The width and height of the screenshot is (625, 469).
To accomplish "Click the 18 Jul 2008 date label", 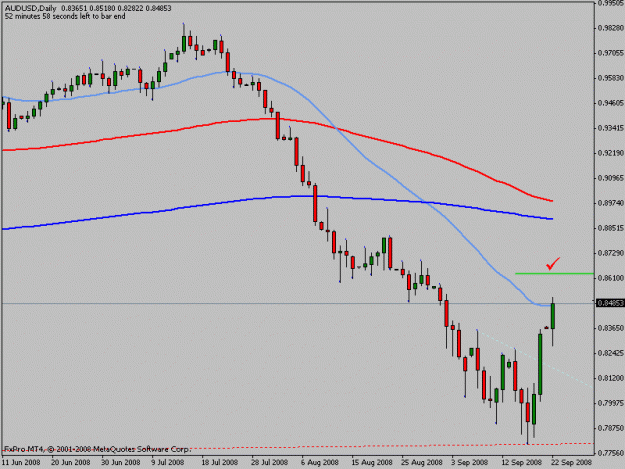I will coord(219,463).
